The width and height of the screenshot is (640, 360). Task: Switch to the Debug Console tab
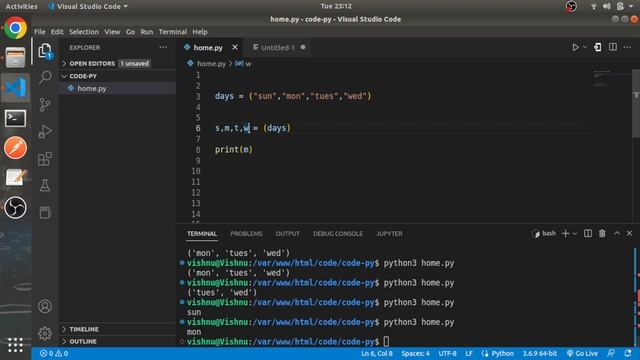coord(338,233)
